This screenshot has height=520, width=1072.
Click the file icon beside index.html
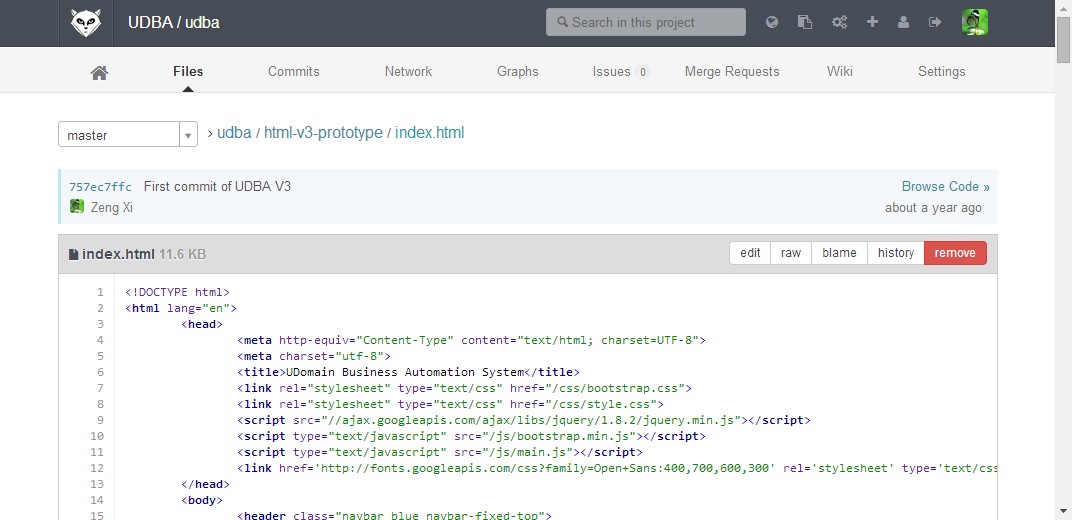coord(73,254)
